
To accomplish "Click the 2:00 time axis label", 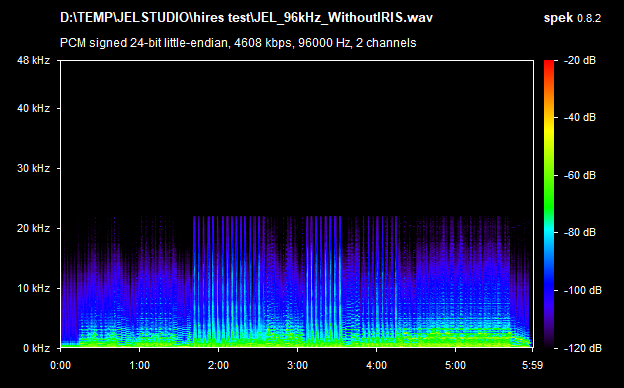I will pos(218,365).
